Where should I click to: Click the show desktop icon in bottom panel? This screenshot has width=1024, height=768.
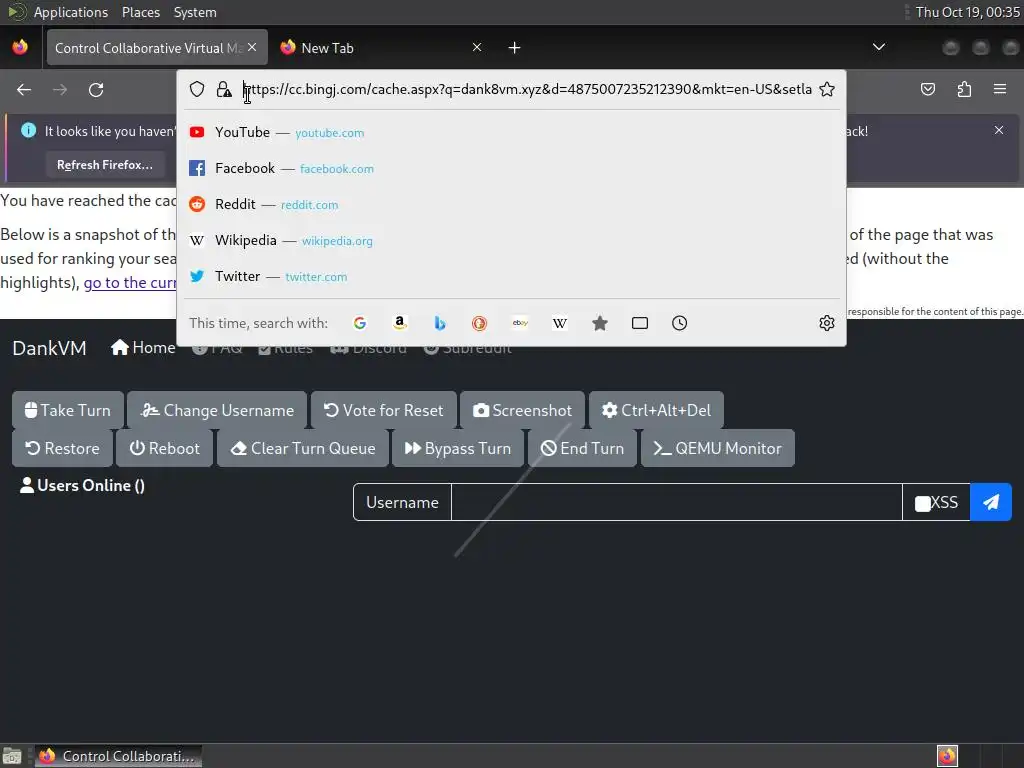(x=12, y=756)
